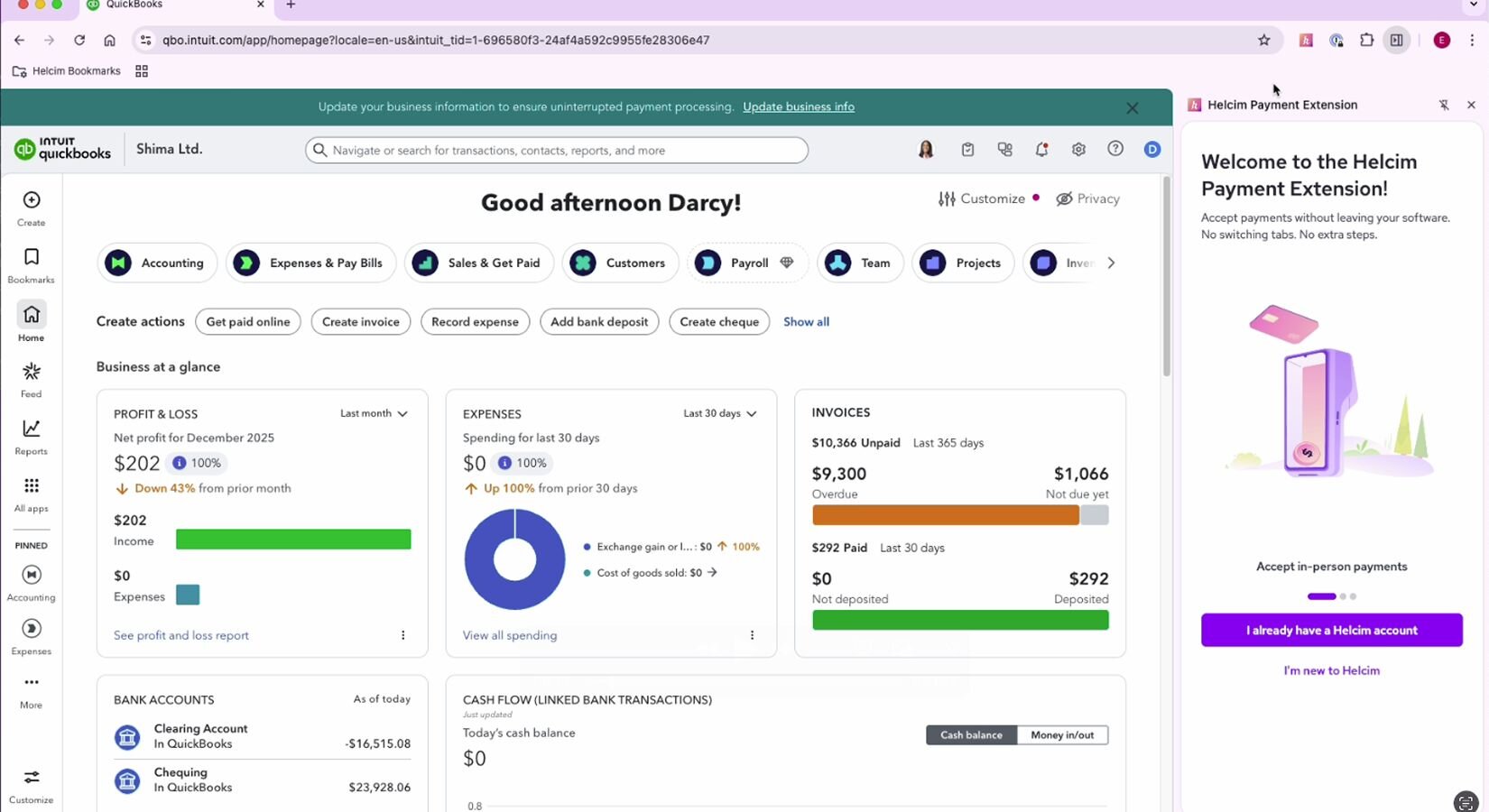Open the clipboard tasks icon in header
This screenshot has width=1489, height=812.
(967, 150)
